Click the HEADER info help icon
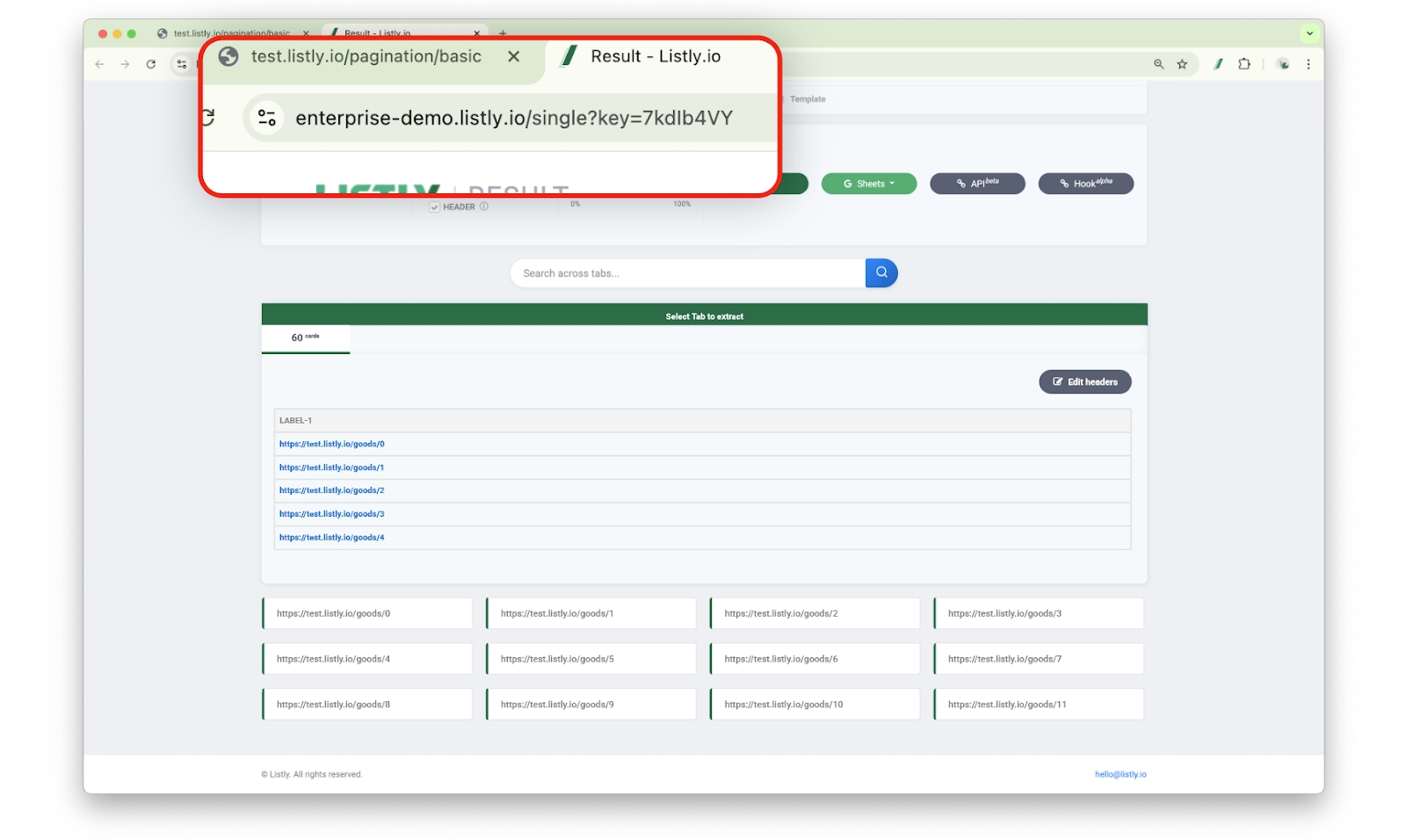Screen dimensions: 1406x840 click(x=484, y=207)
